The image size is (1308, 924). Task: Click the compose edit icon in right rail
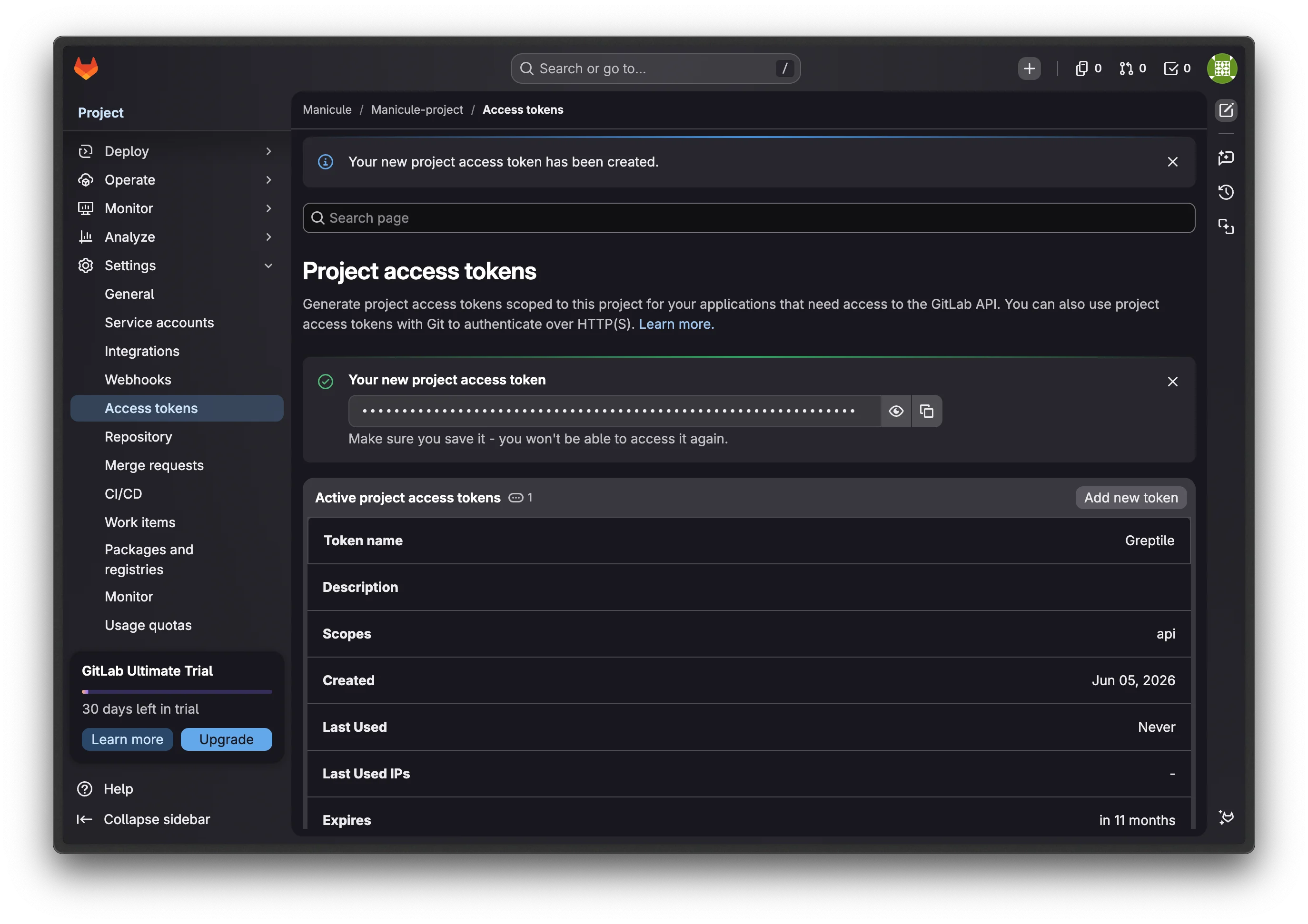(1225, 110)
